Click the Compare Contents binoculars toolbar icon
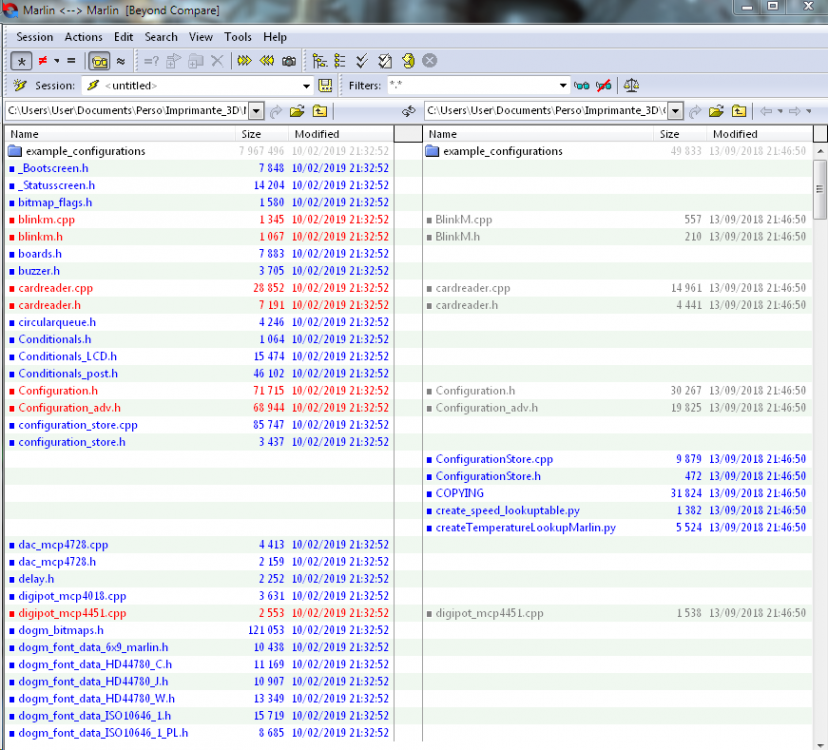 99,61
